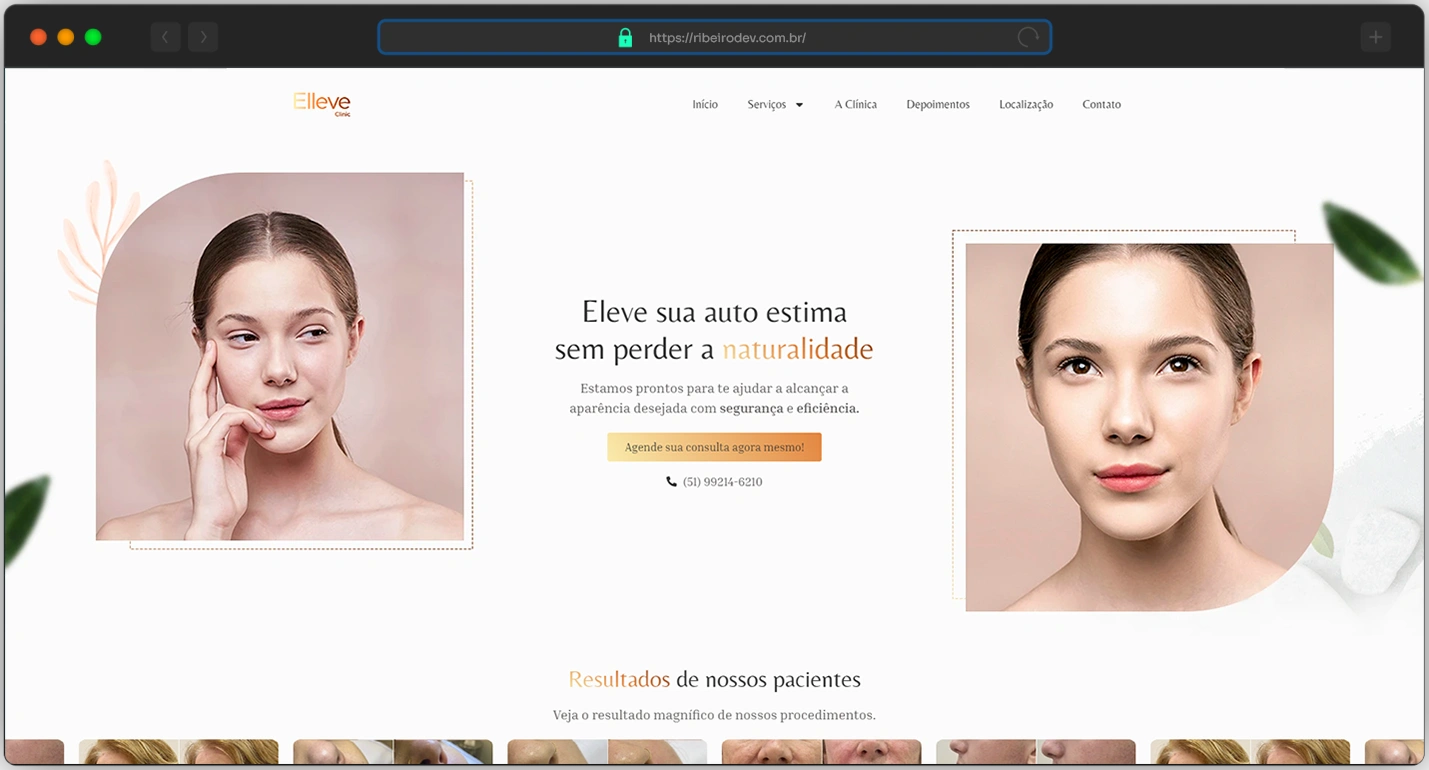The image size is (1429, 770).
Task: Navigate to Localização in the navbar
Action: click(x=1026, y=104)
